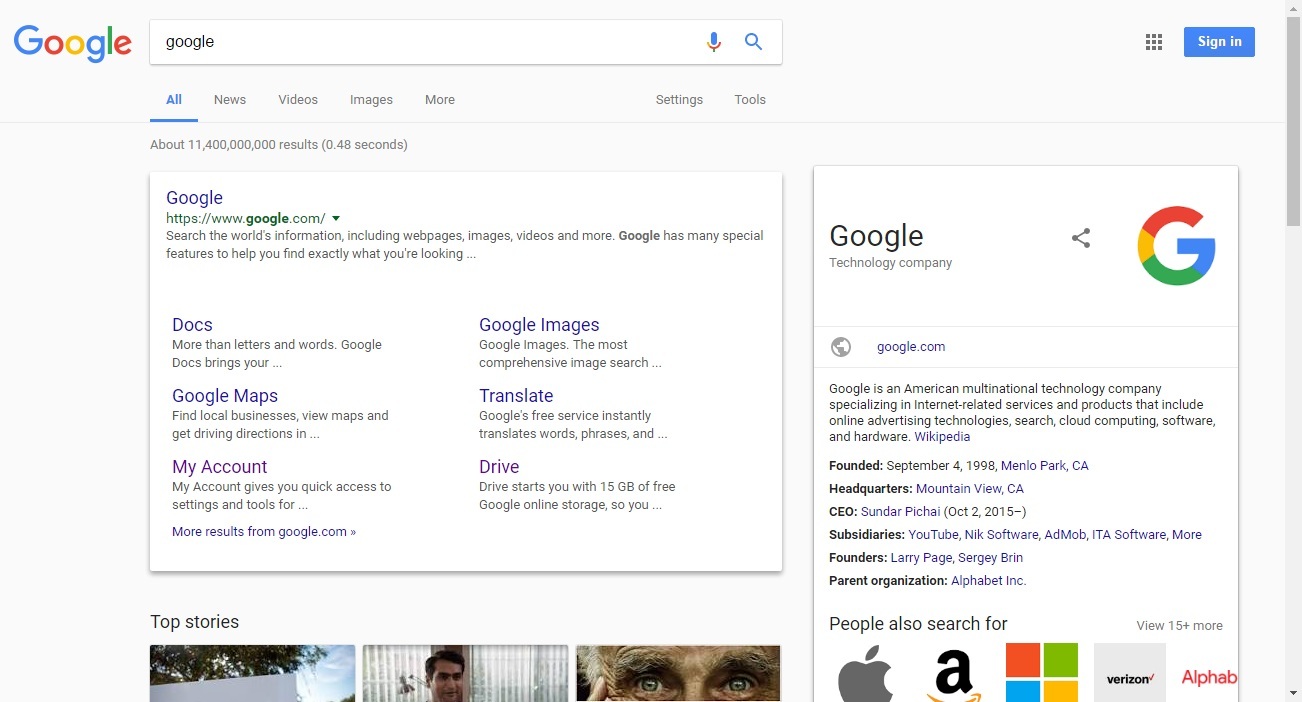Viewport: 1302px width, 702px height.
Task: Open the first Top stories thumbnail
Action: click(x=252, y=673)
